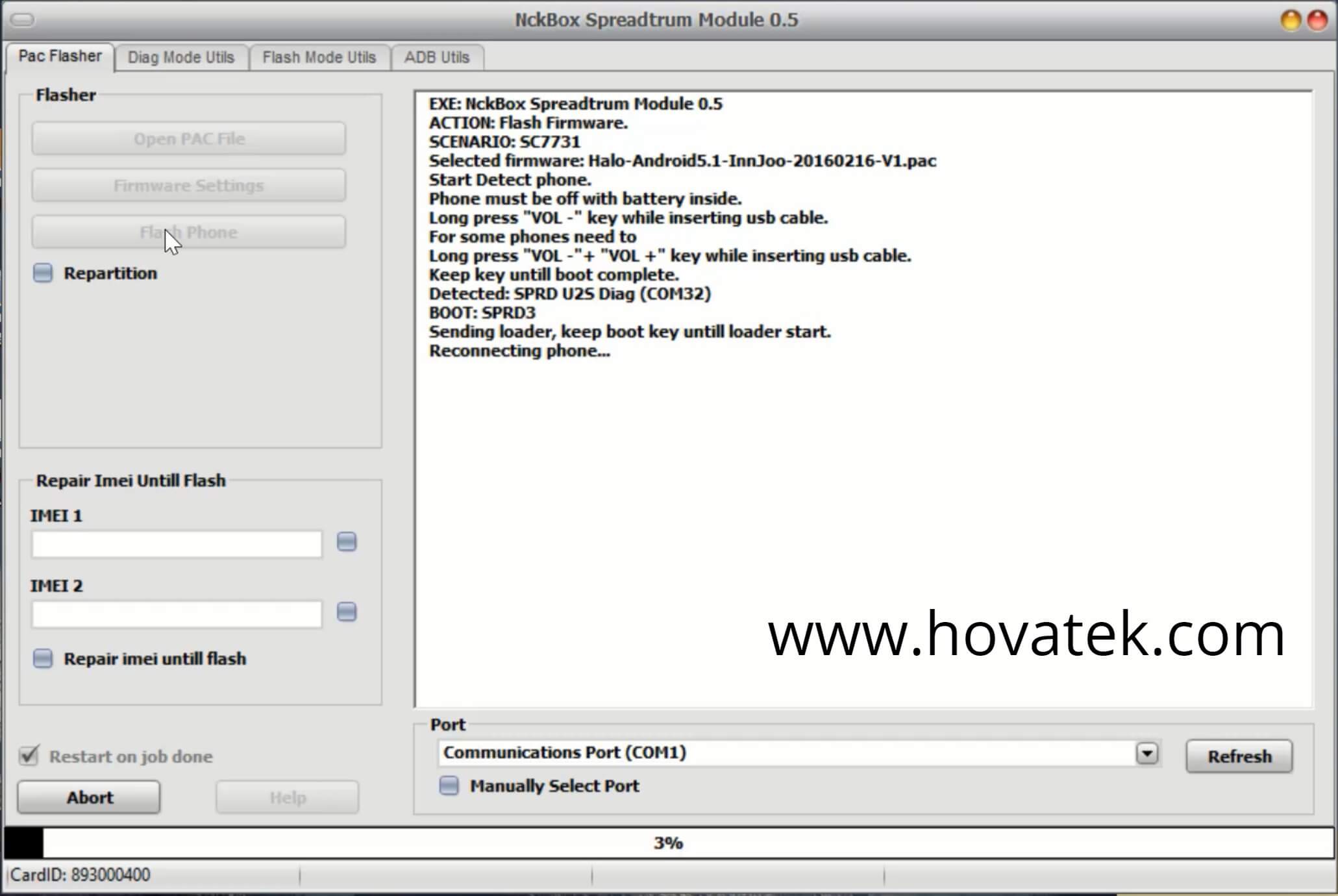Screen dimensions: 1338x896
Task: Click the 'Sending loader' log line
Action: [x=630, y=332]
